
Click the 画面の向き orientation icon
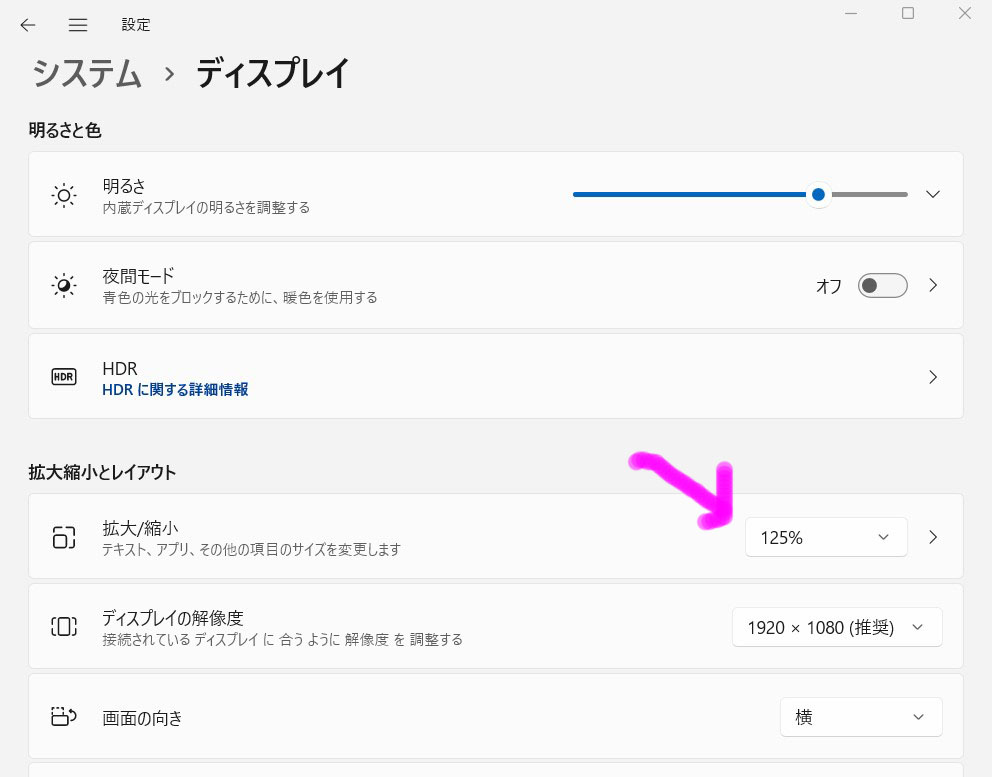point(64,716)
